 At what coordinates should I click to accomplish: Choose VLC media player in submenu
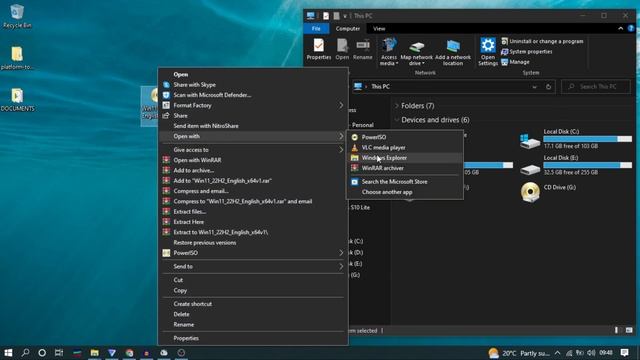405,147
